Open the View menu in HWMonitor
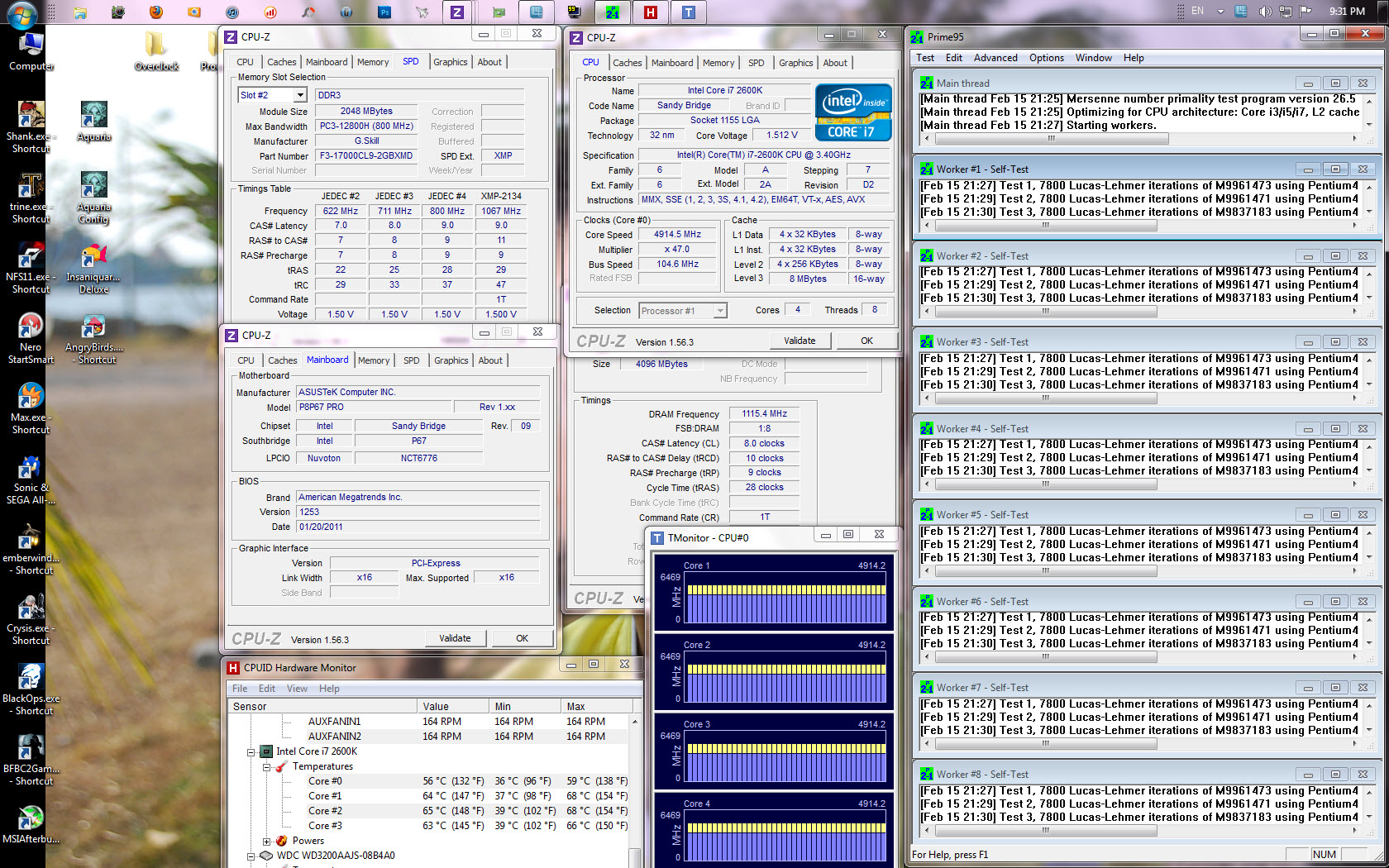This screenshot has width=1389, height=868. [x=297, y=689]
